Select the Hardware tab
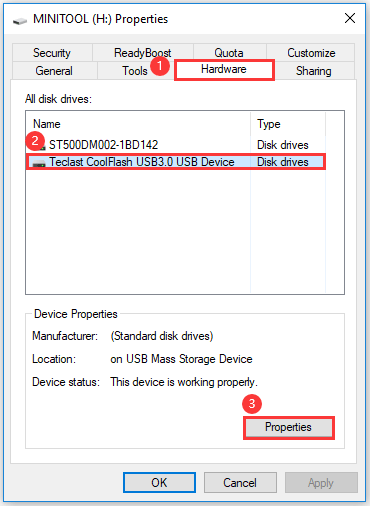This screenshot has width=370, height=506. 224,69
